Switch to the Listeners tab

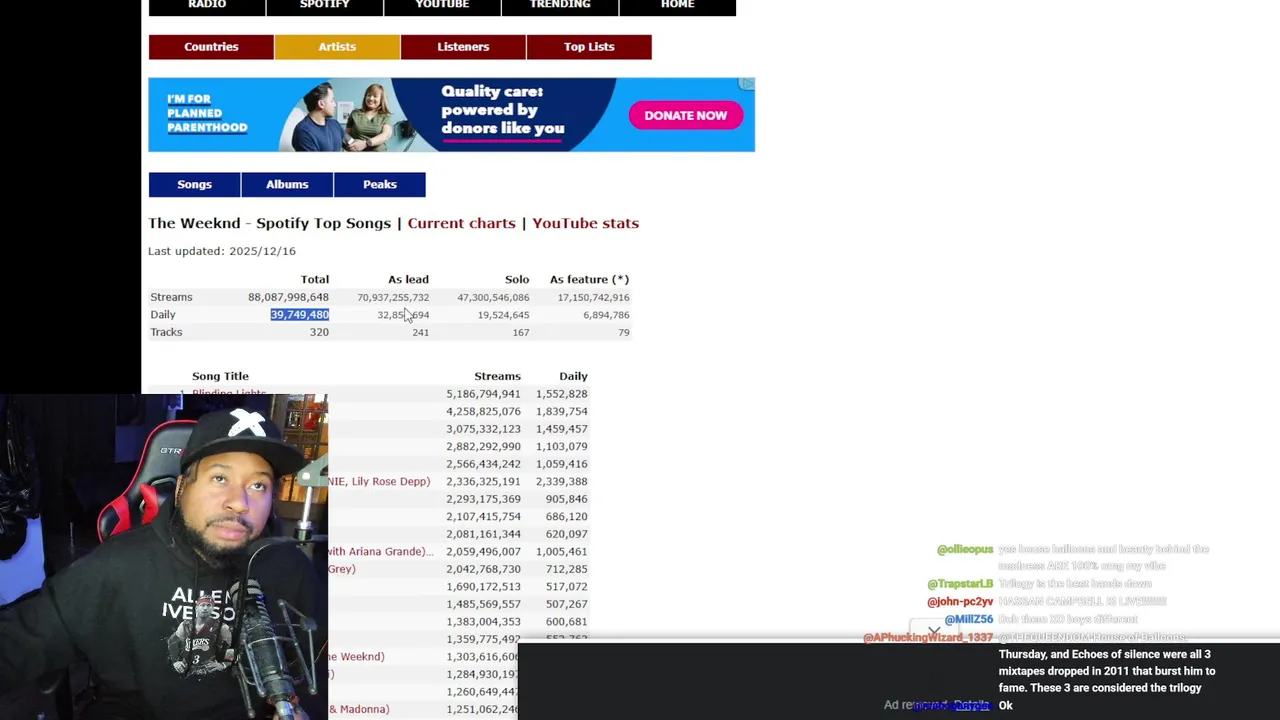pyautogui.click(x=463, y=47)
